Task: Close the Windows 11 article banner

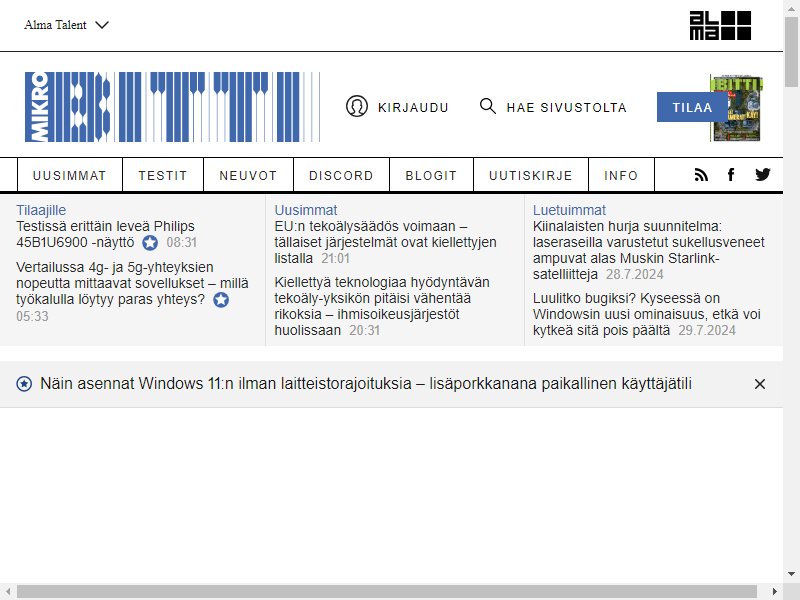Action: tap(760, 384)
